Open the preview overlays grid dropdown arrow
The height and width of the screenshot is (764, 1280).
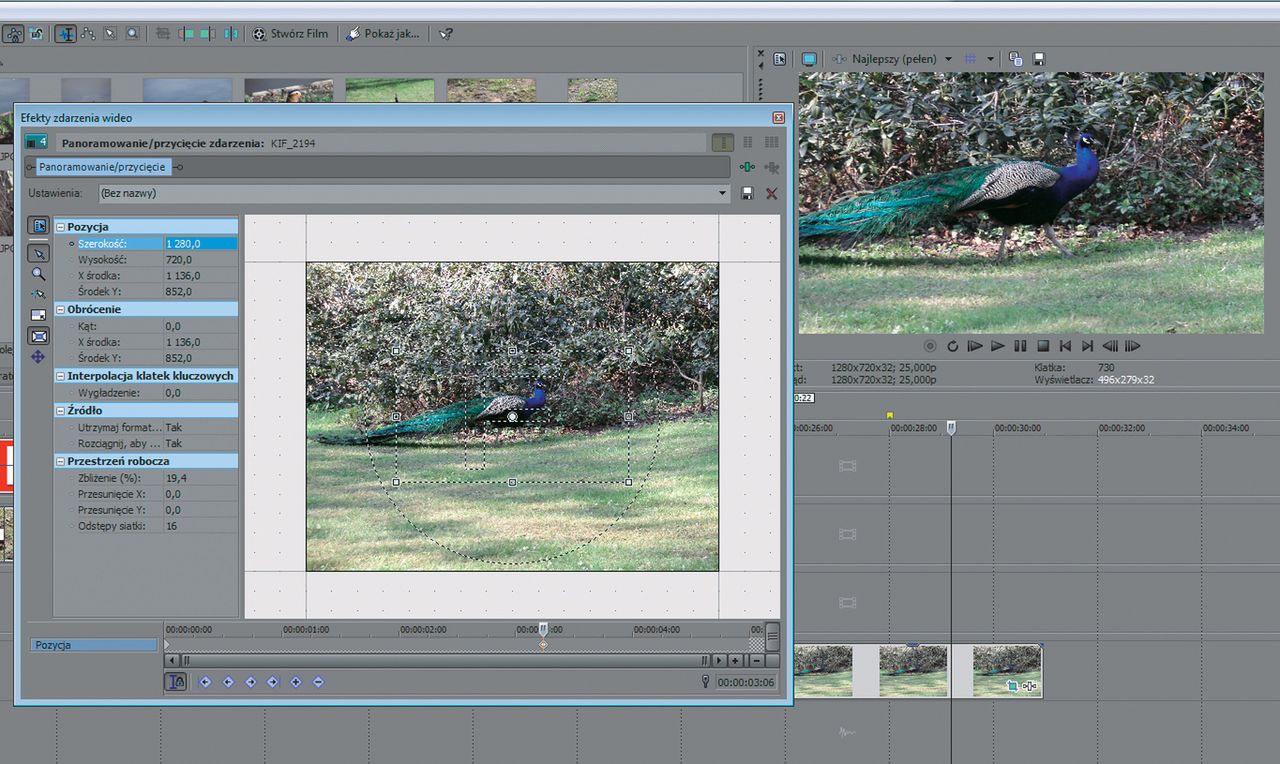(x=990, y=59)
